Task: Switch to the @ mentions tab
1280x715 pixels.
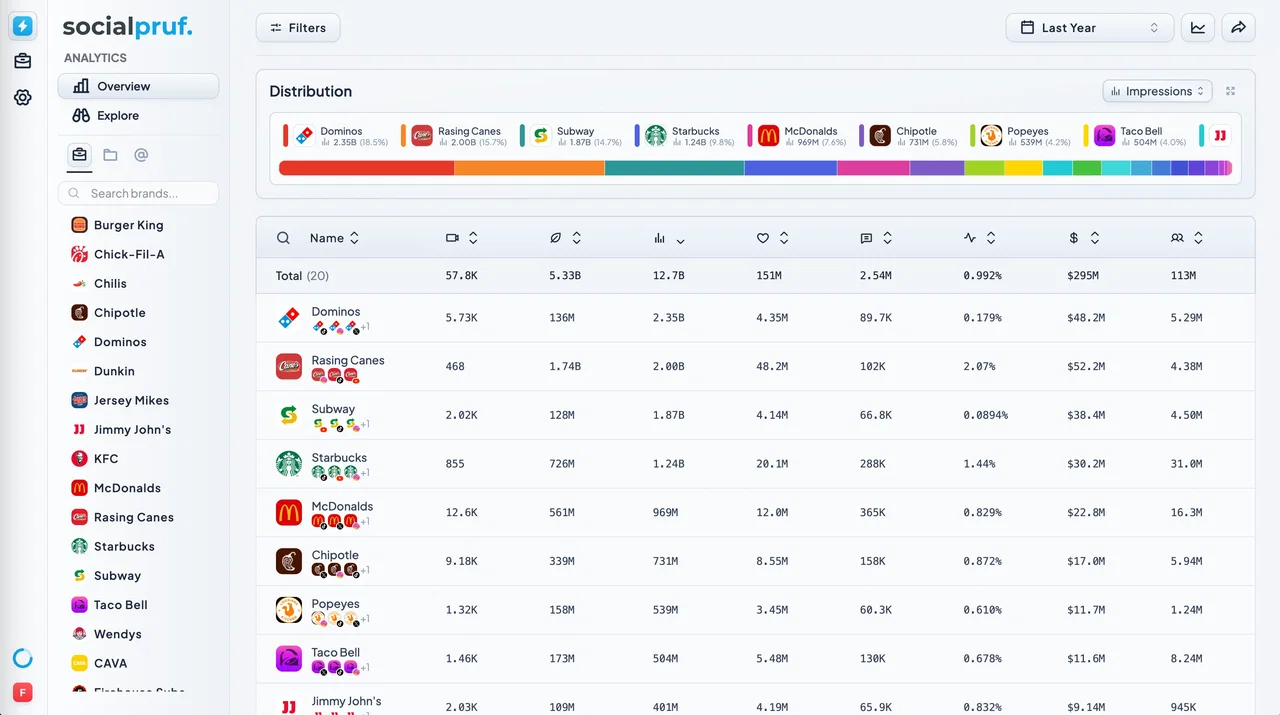Action: coord(141,155)
